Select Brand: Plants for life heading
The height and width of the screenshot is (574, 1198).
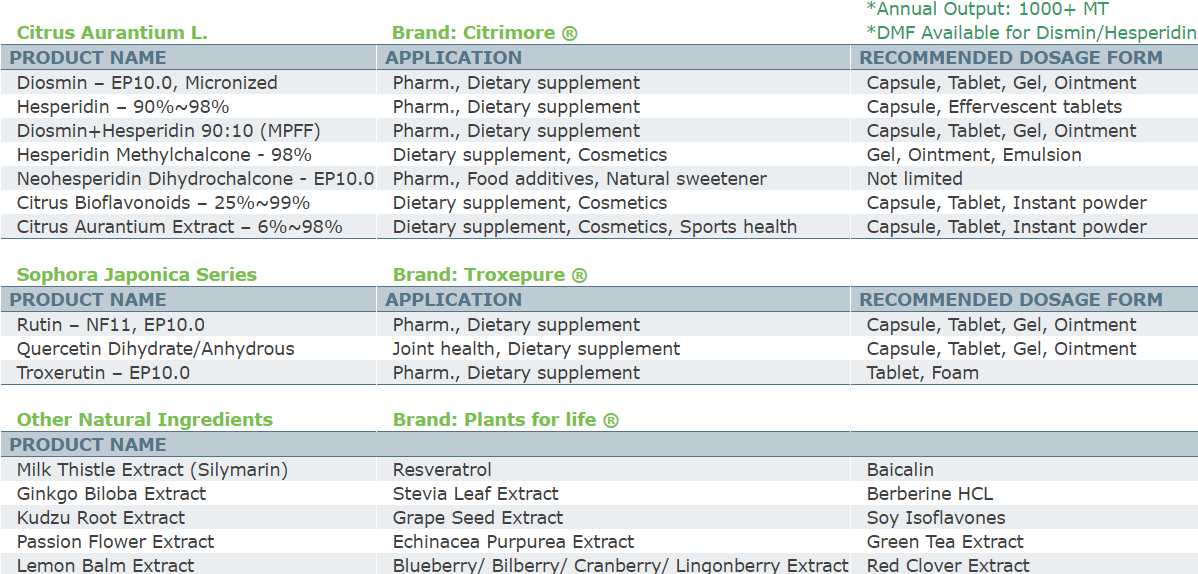(x=506, y=420)
